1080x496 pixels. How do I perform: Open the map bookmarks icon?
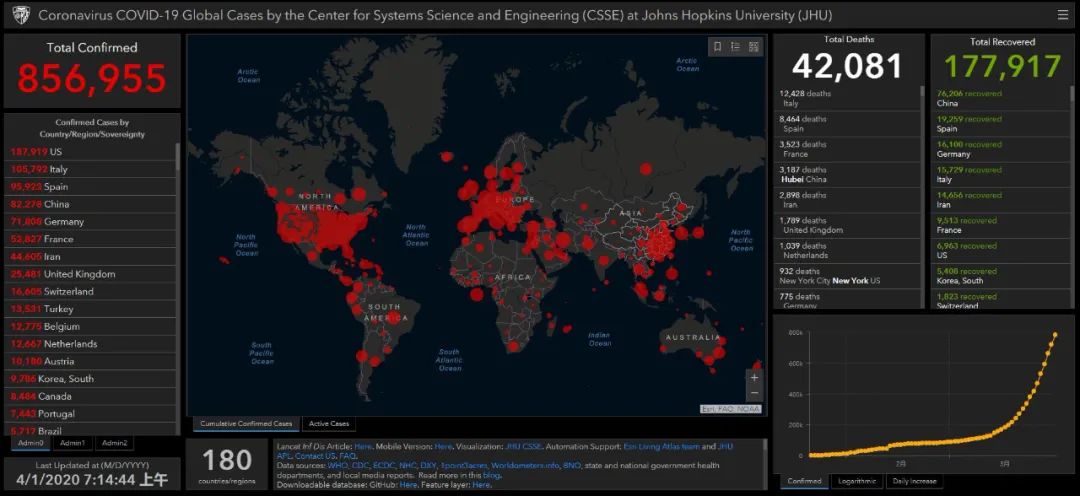pyautogui.click(x=717, y=47)
